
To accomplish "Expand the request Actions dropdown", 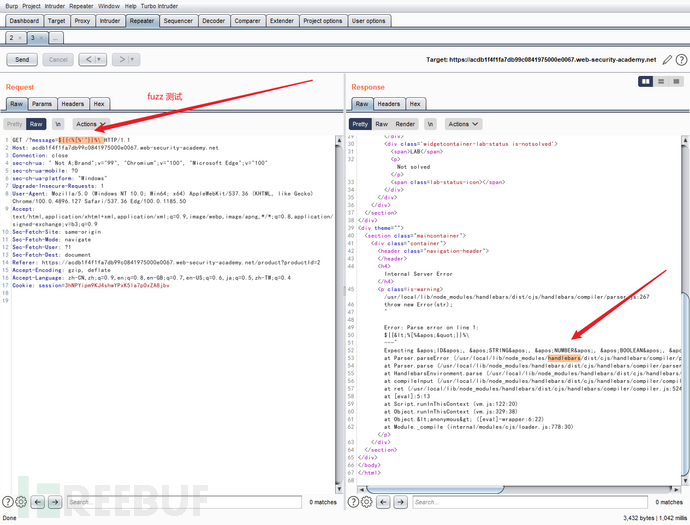I will (90, 124).
